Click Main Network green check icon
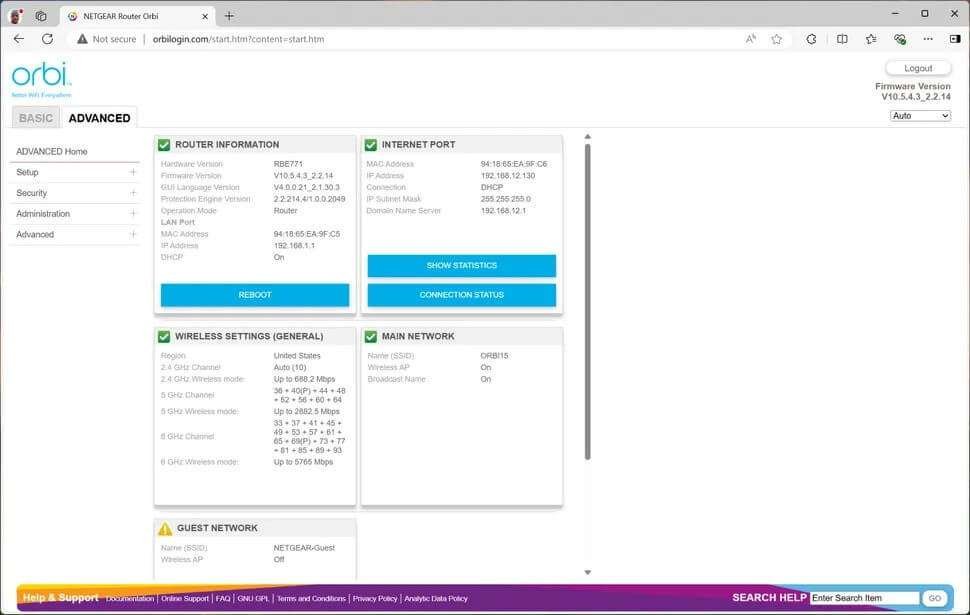Screen dimensions: 970x615 (371, 337)
